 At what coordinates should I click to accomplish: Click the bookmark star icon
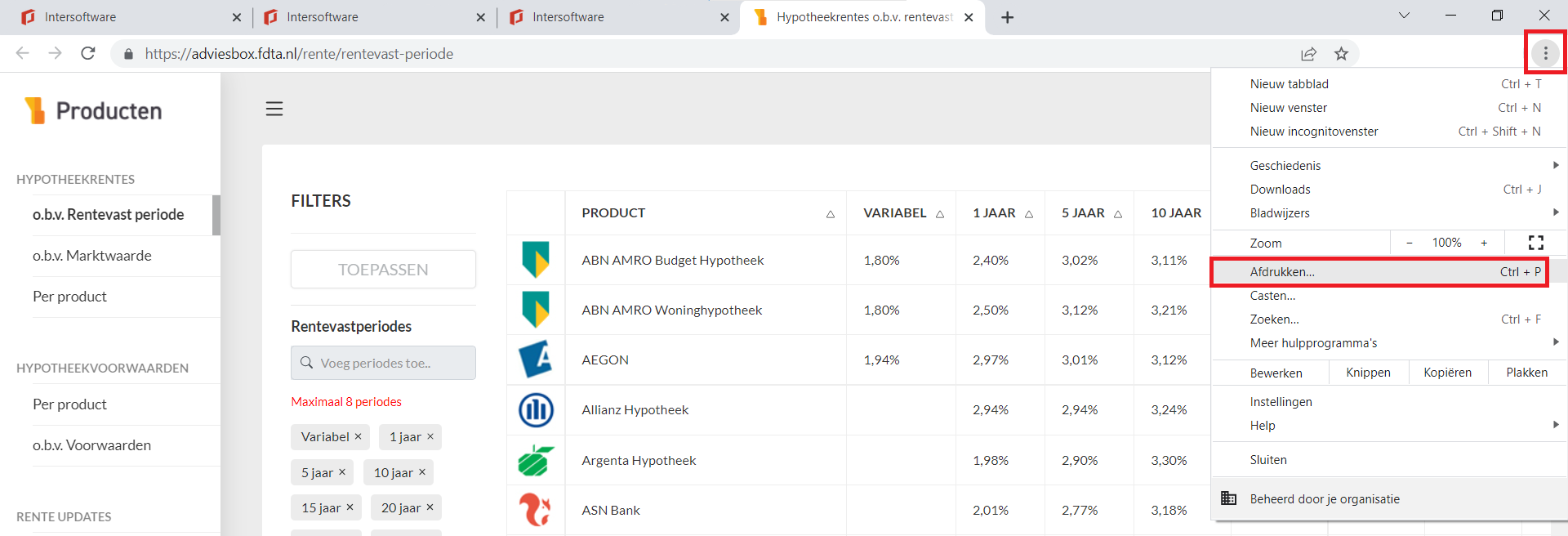point(1341,54)
